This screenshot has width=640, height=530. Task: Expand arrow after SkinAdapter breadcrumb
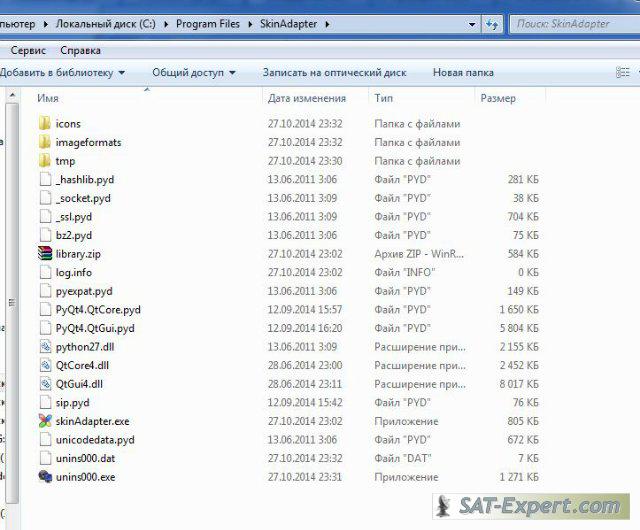pos(327,24)
